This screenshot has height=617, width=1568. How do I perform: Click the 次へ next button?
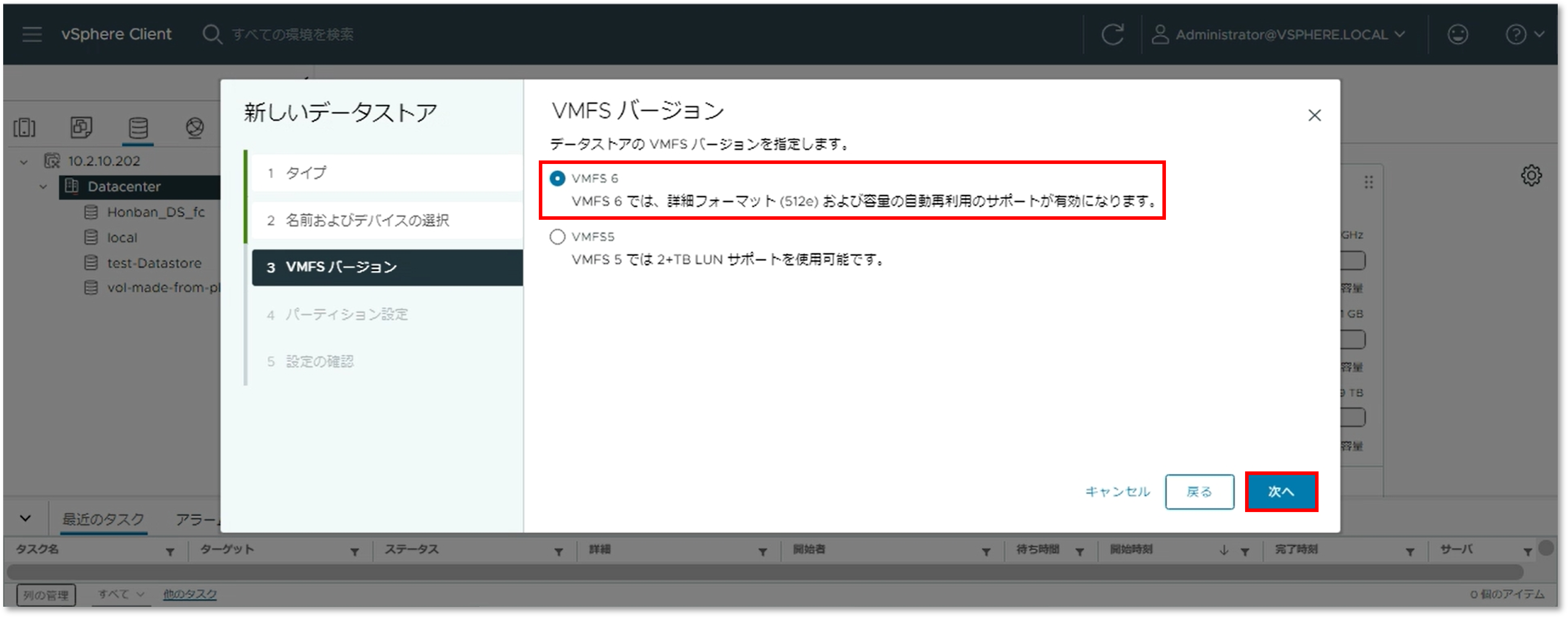coord(1281,492)
